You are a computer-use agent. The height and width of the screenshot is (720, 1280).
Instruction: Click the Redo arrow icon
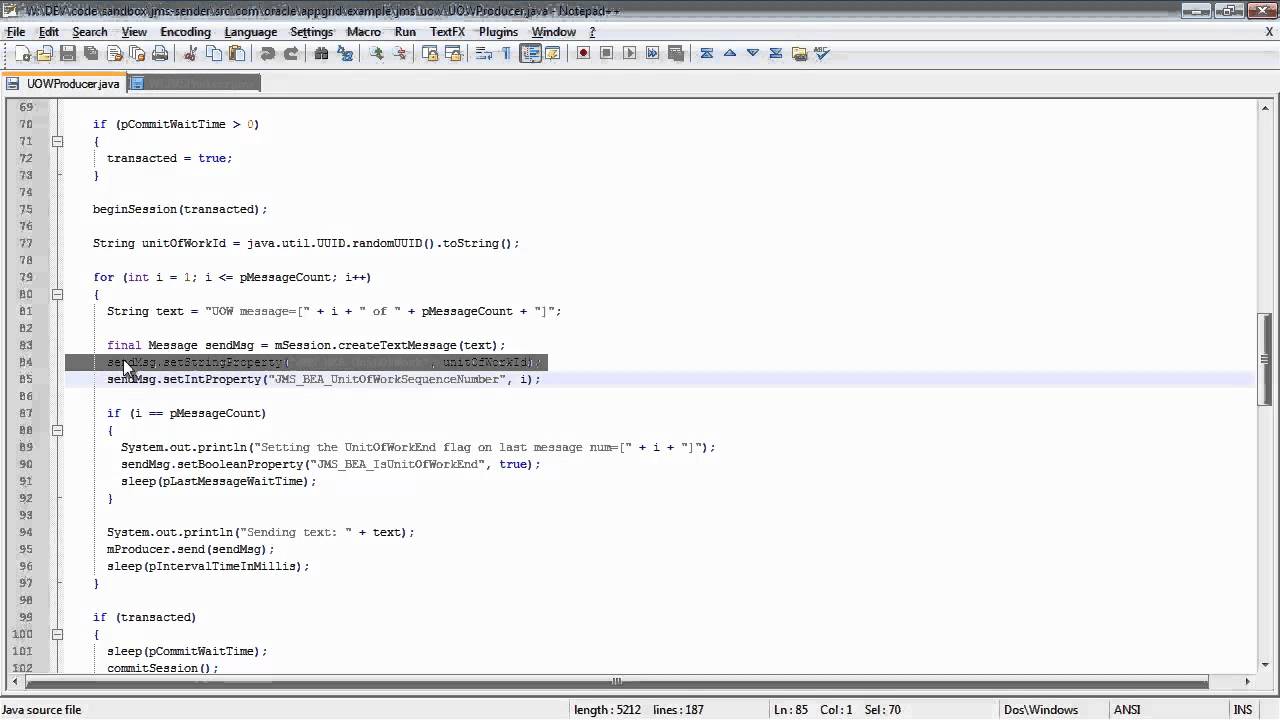click(291, 53)
